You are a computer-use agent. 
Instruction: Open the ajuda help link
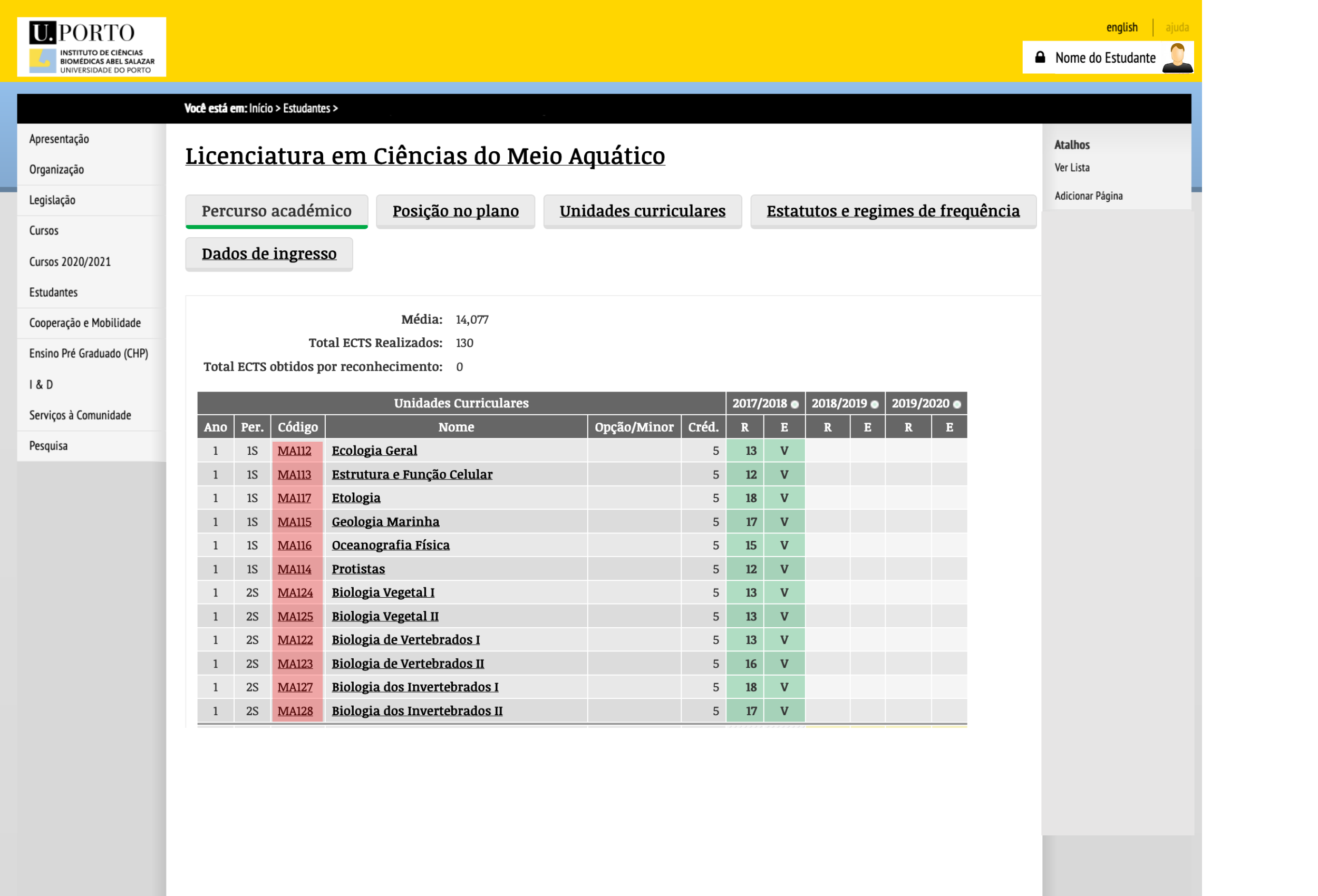[x=1177, y=27]
